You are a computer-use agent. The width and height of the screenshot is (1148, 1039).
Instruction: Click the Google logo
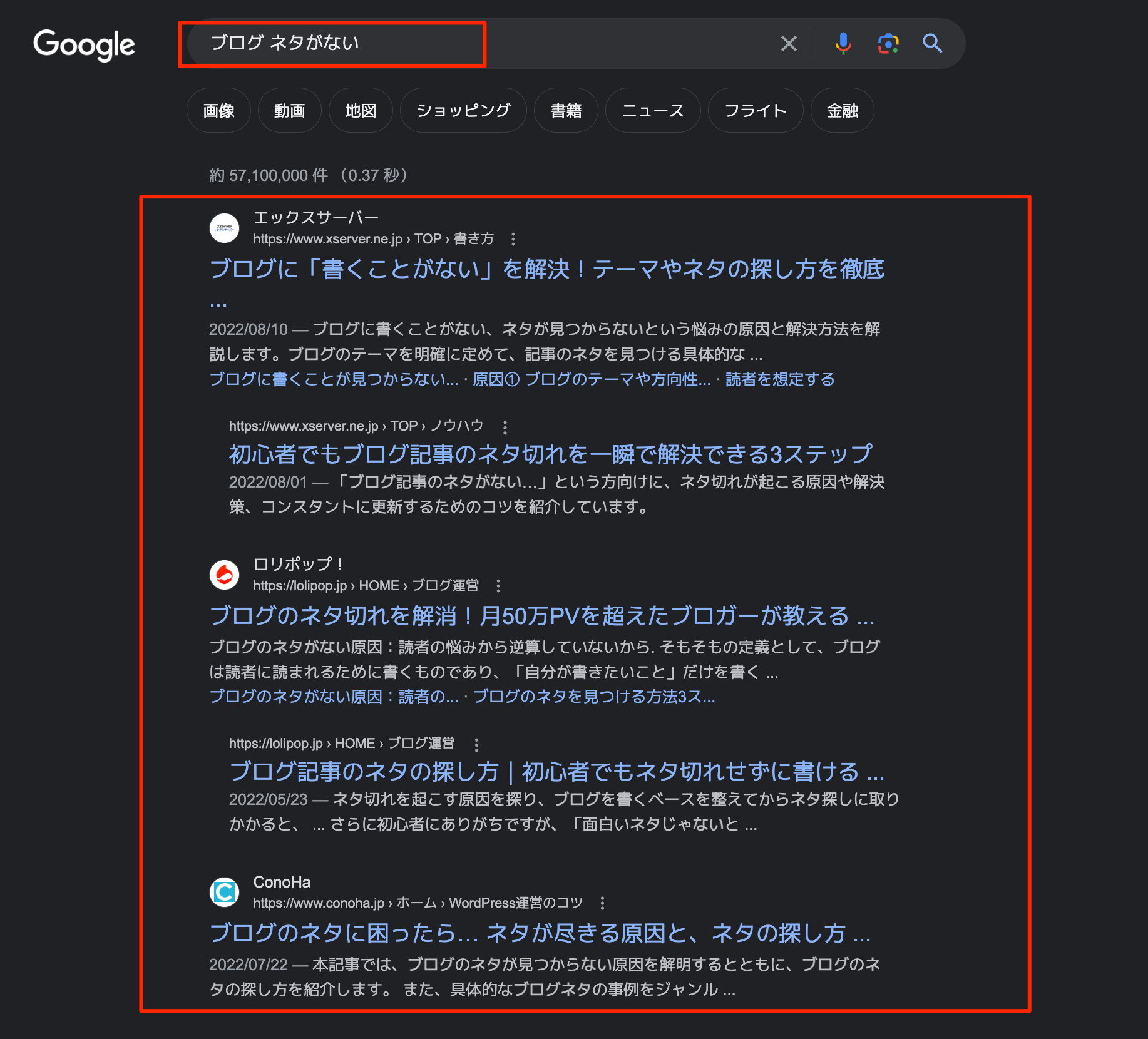[x=84, y=44]
